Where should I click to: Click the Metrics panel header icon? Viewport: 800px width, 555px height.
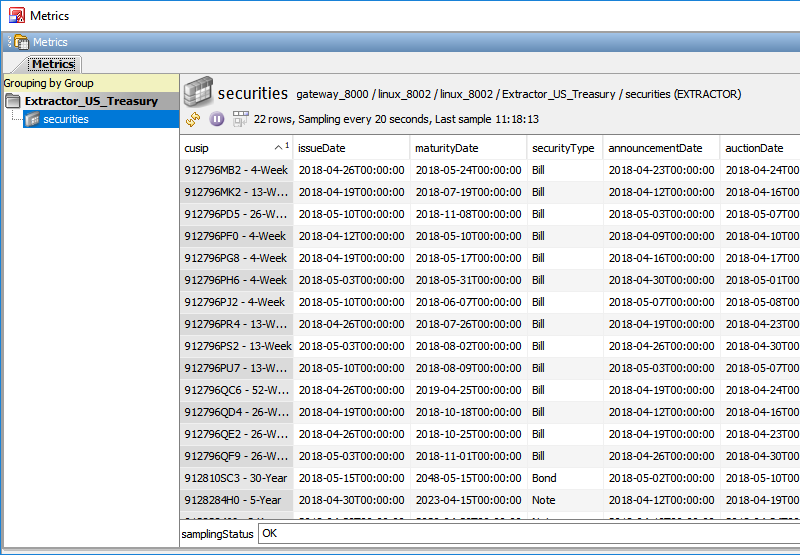click(x=20, y=42)
